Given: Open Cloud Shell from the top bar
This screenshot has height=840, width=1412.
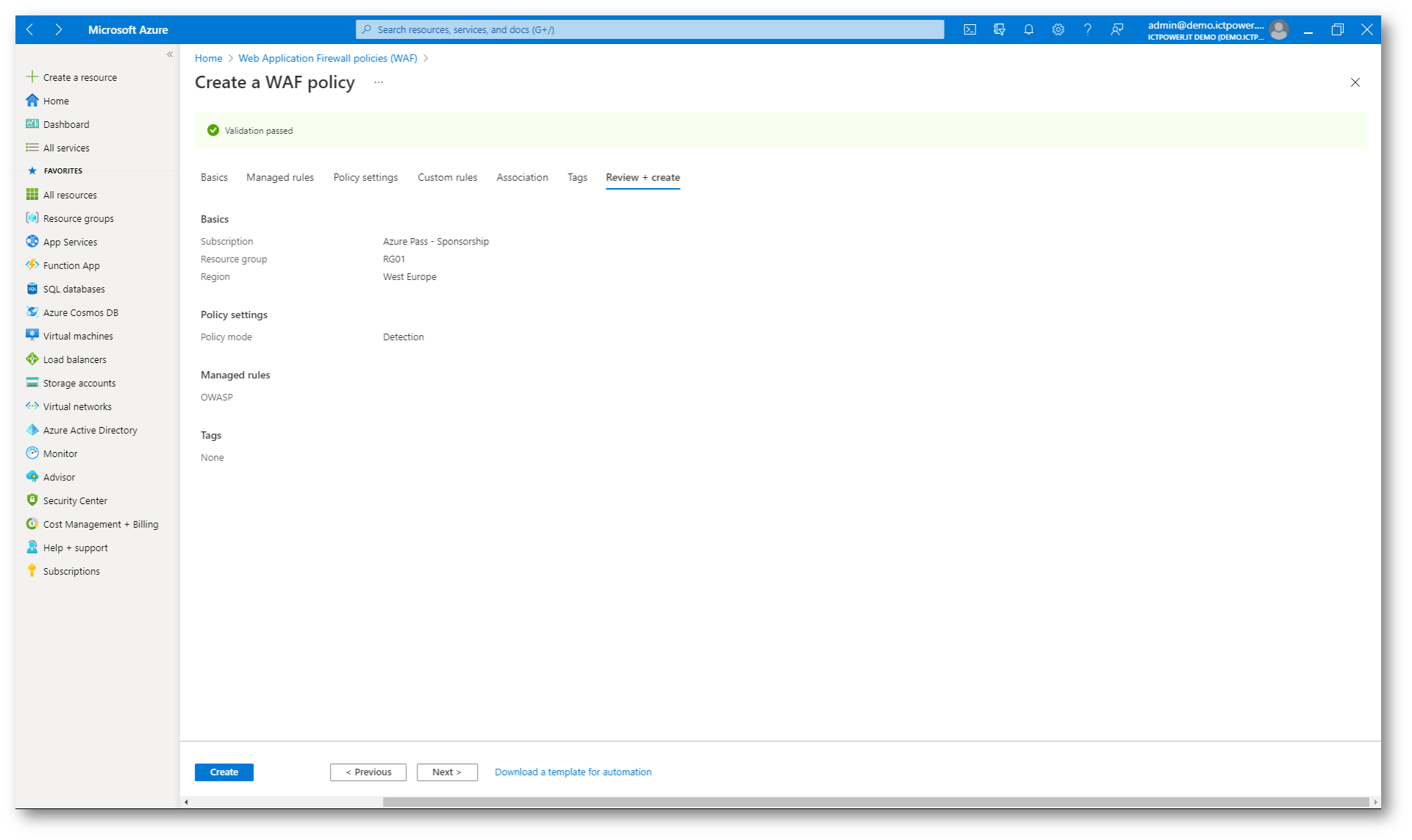Looking at the screenshot, I should [x=970, y=29].
